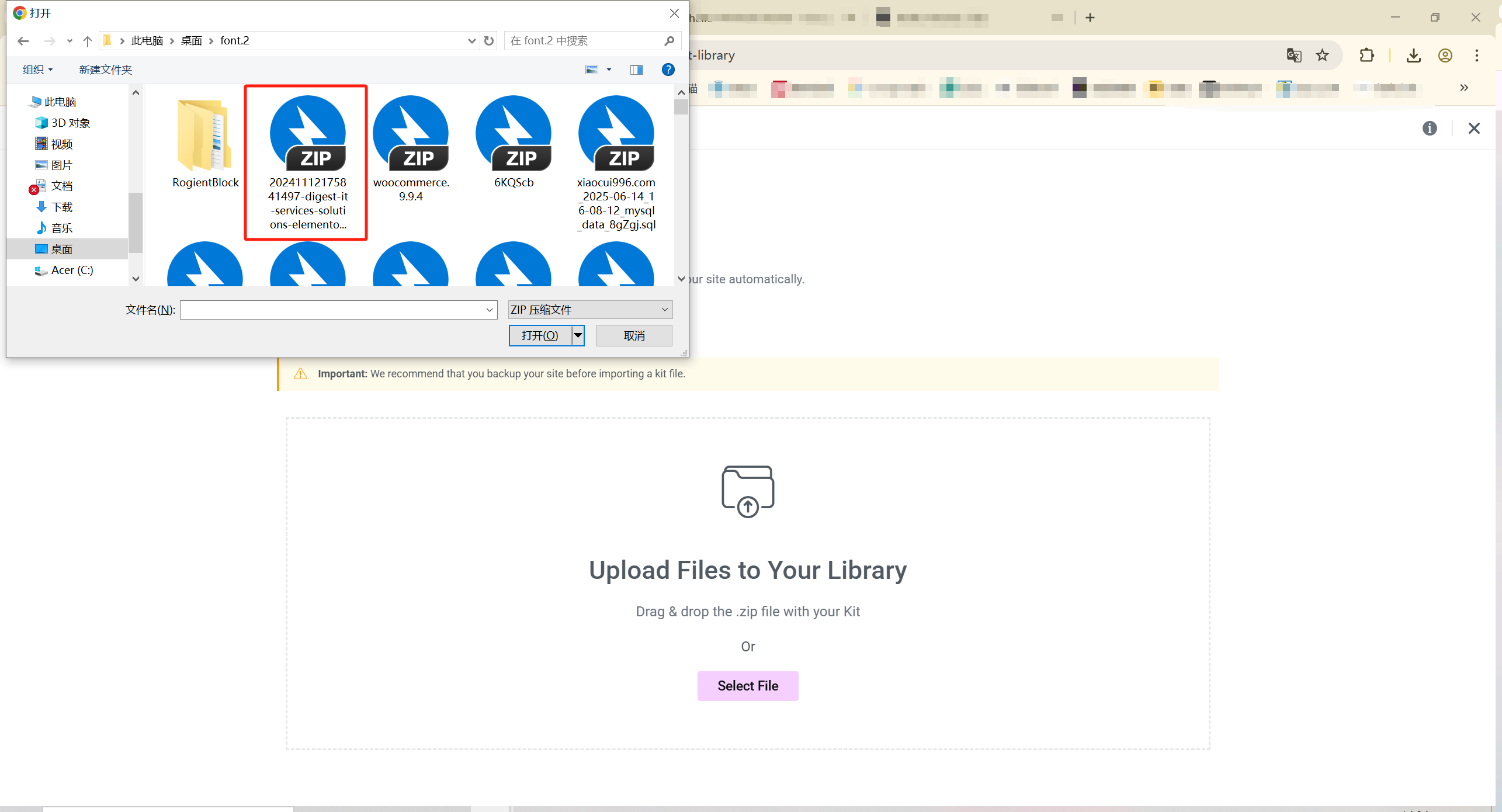1502x812 pixels.
Task: Select 下载 in the navigation tree
Action: click(61, 207)
